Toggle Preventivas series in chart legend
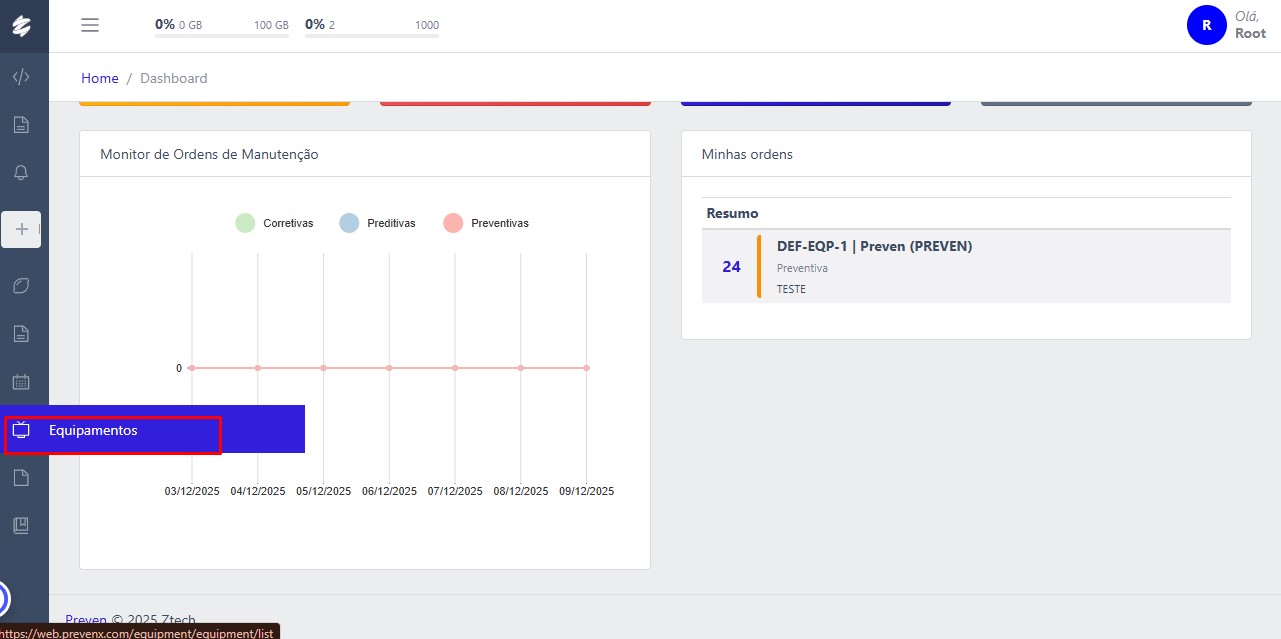 coord(486,223)
